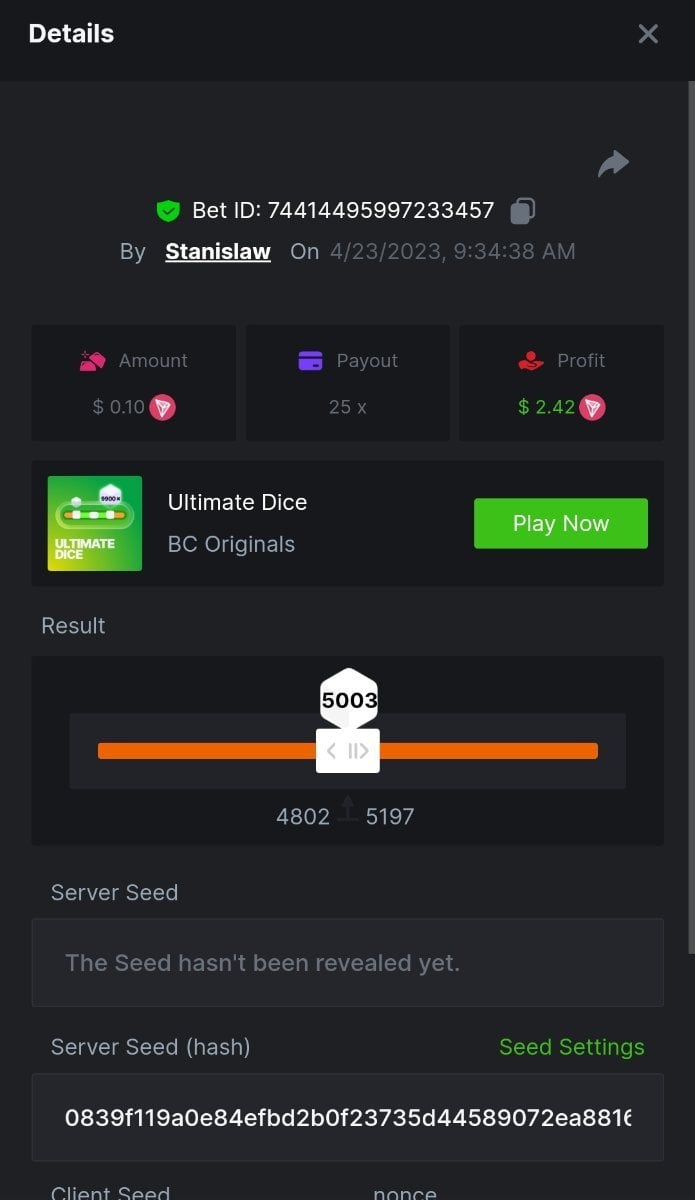The image size is (695, 1200).
Task: Click the red Profit hand icon
Action: click(x=531, y=361)
